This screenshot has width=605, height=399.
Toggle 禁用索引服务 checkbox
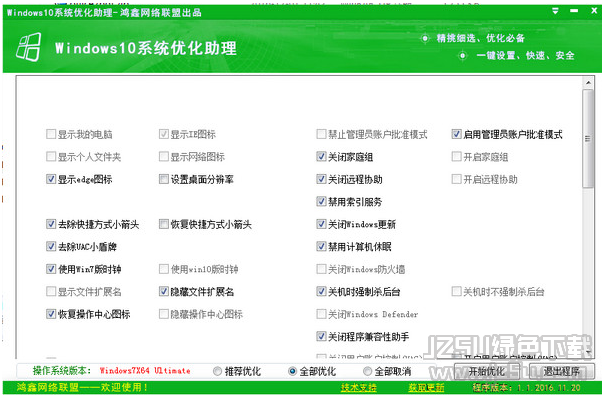[321, 201]
